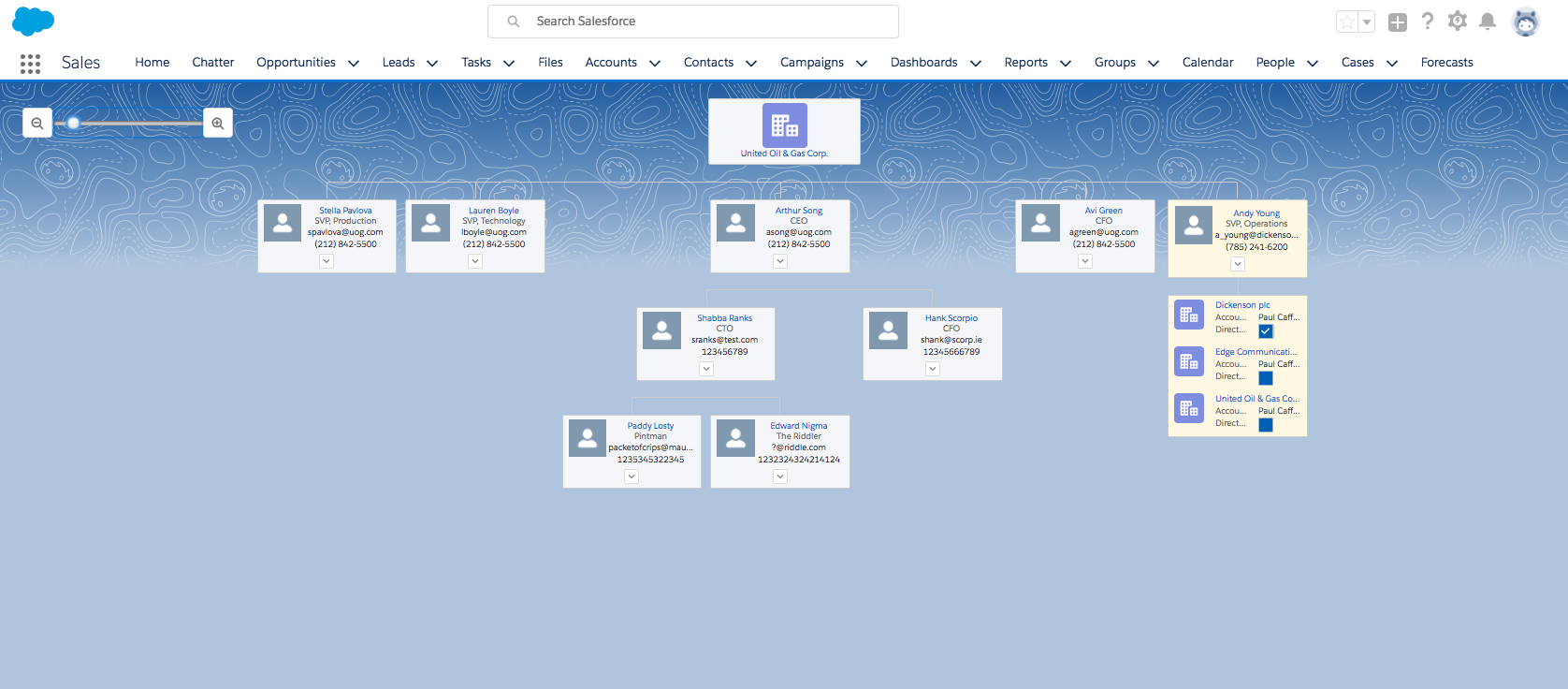Expand Avi Green's card chevron
The image size is (1568, 689).
click(1085, 261)
